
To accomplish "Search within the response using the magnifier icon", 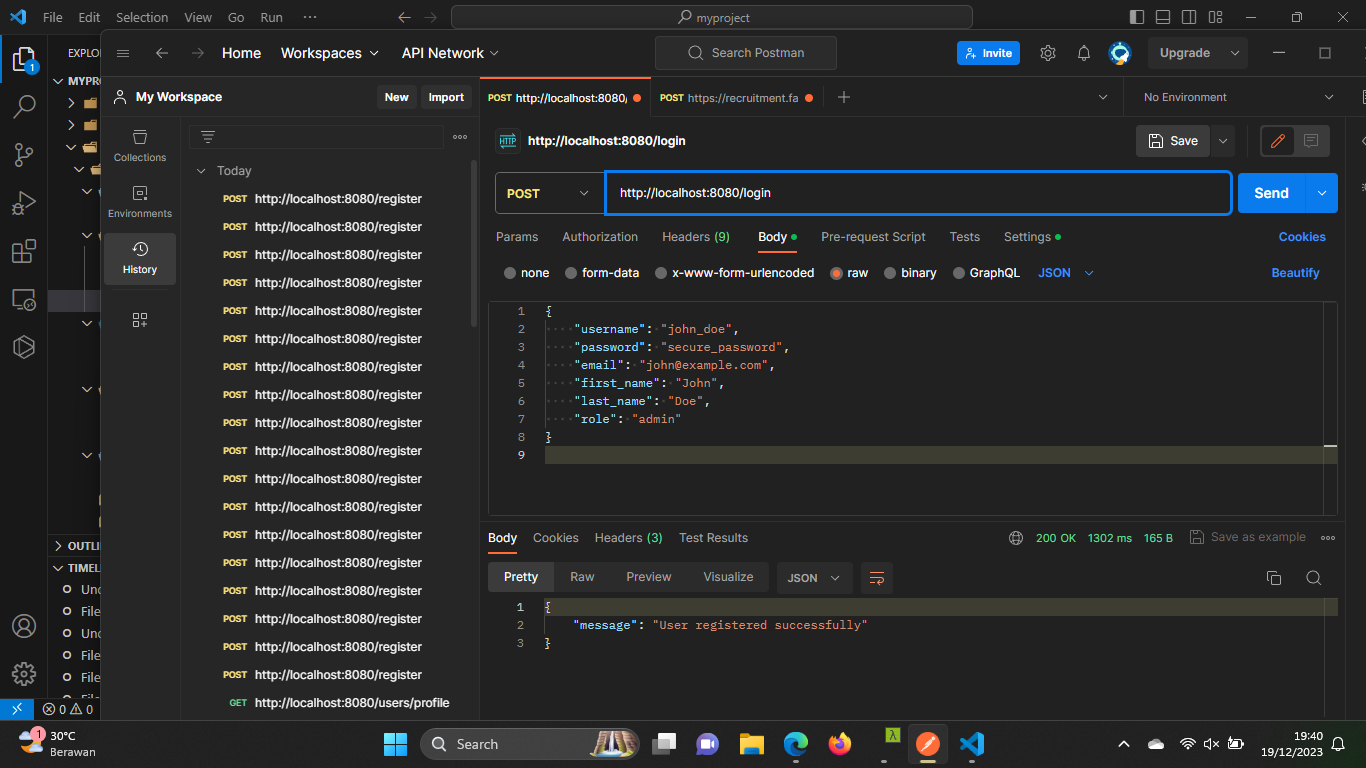I will [x=1314, y=578].
